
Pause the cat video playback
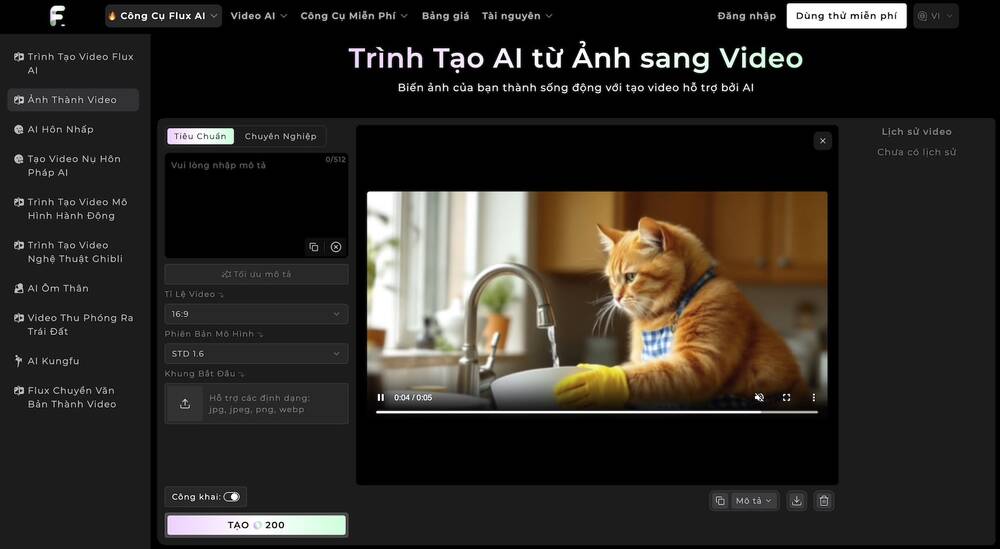click(381, 397)
